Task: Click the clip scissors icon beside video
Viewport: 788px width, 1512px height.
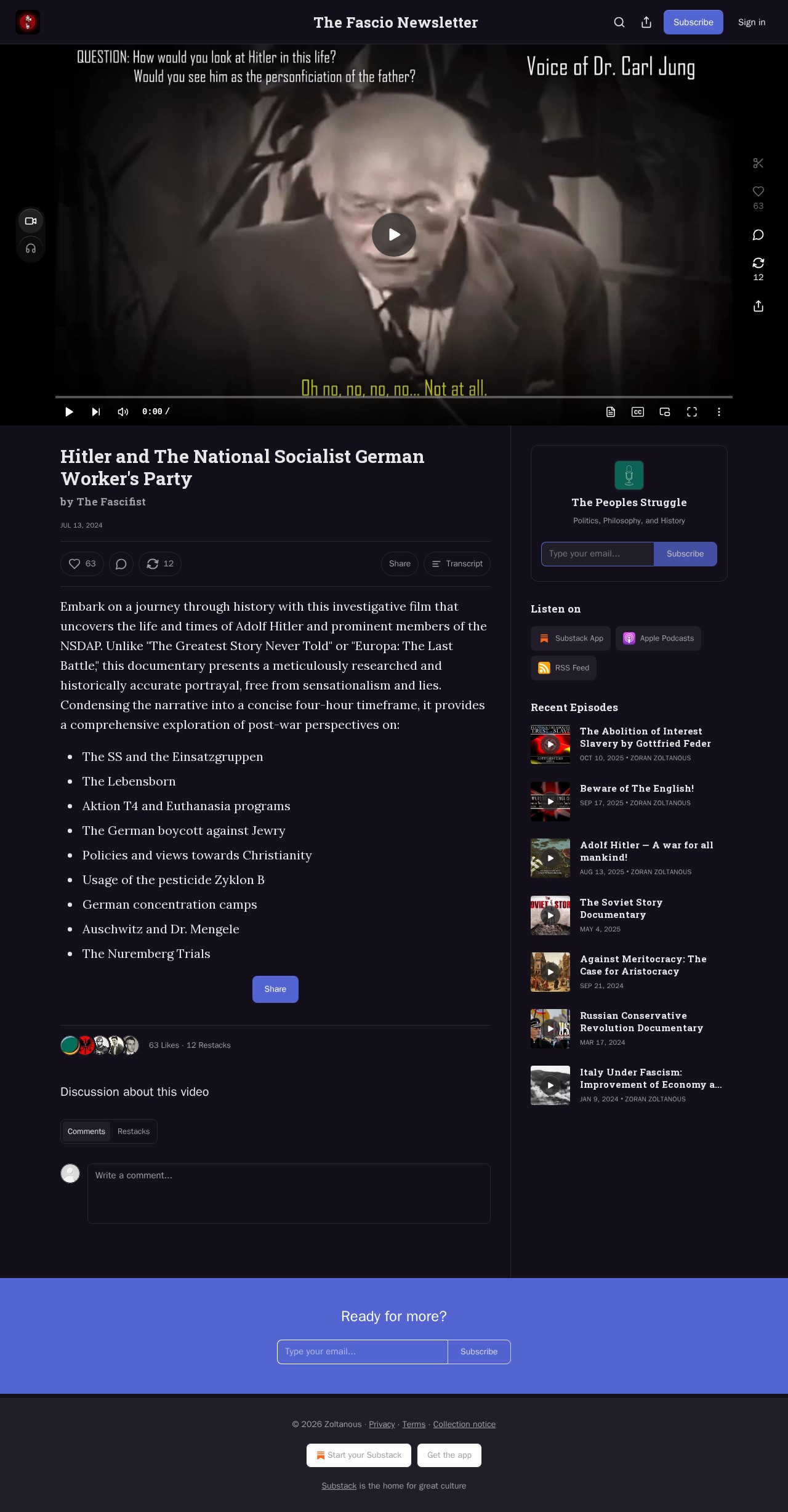Action: tap(758, 163)
